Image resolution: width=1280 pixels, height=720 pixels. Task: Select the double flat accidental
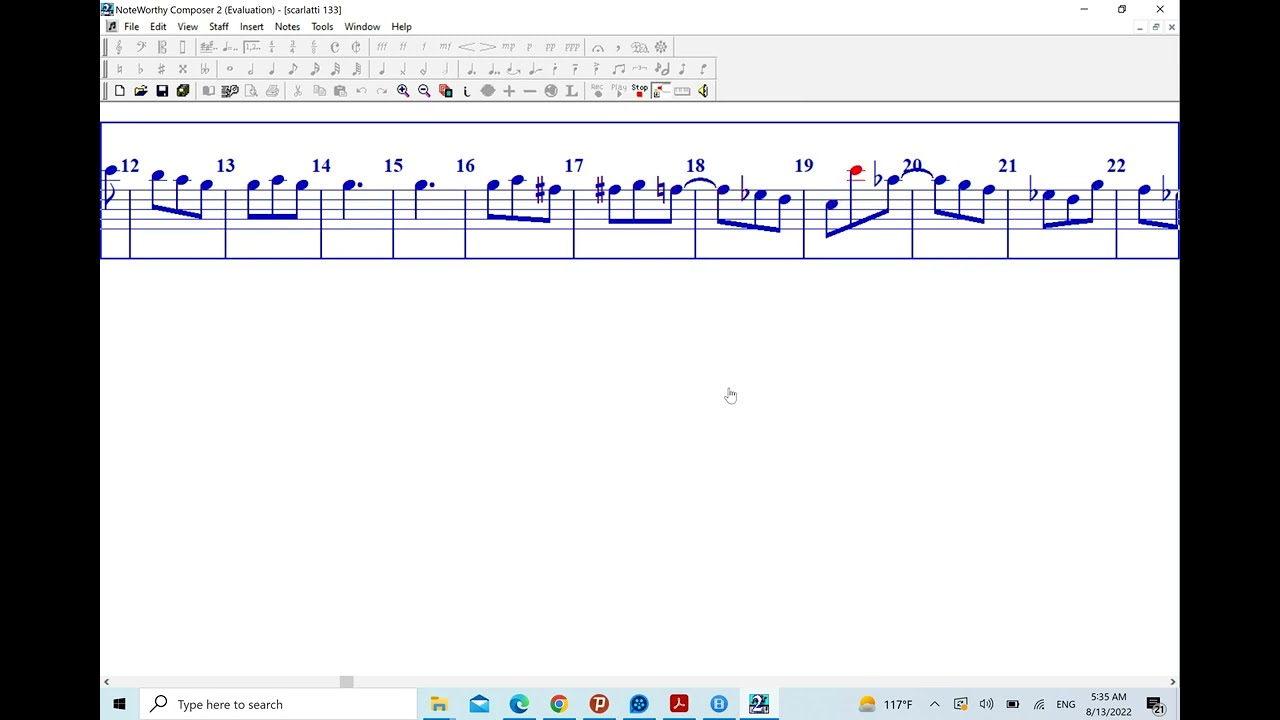[205, 69]
